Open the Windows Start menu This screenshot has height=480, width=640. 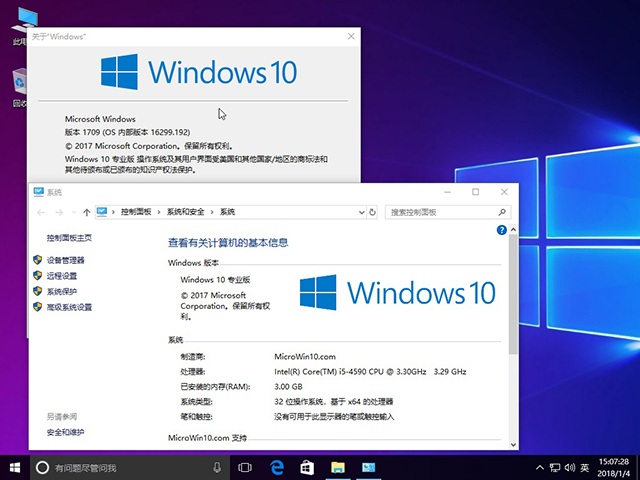click(15, 468)
